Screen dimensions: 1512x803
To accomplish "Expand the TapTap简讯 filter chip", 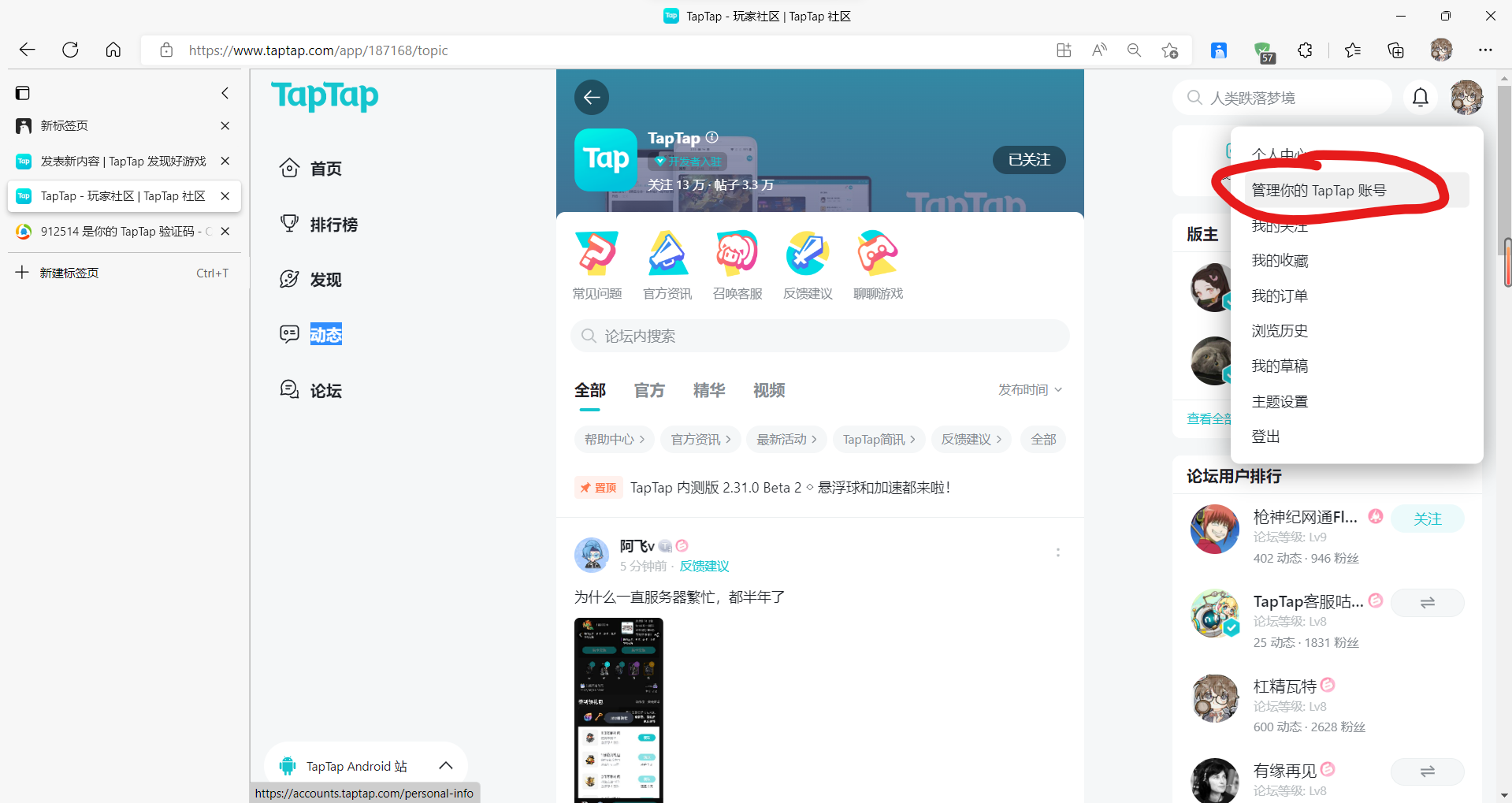I will point(879,440).
